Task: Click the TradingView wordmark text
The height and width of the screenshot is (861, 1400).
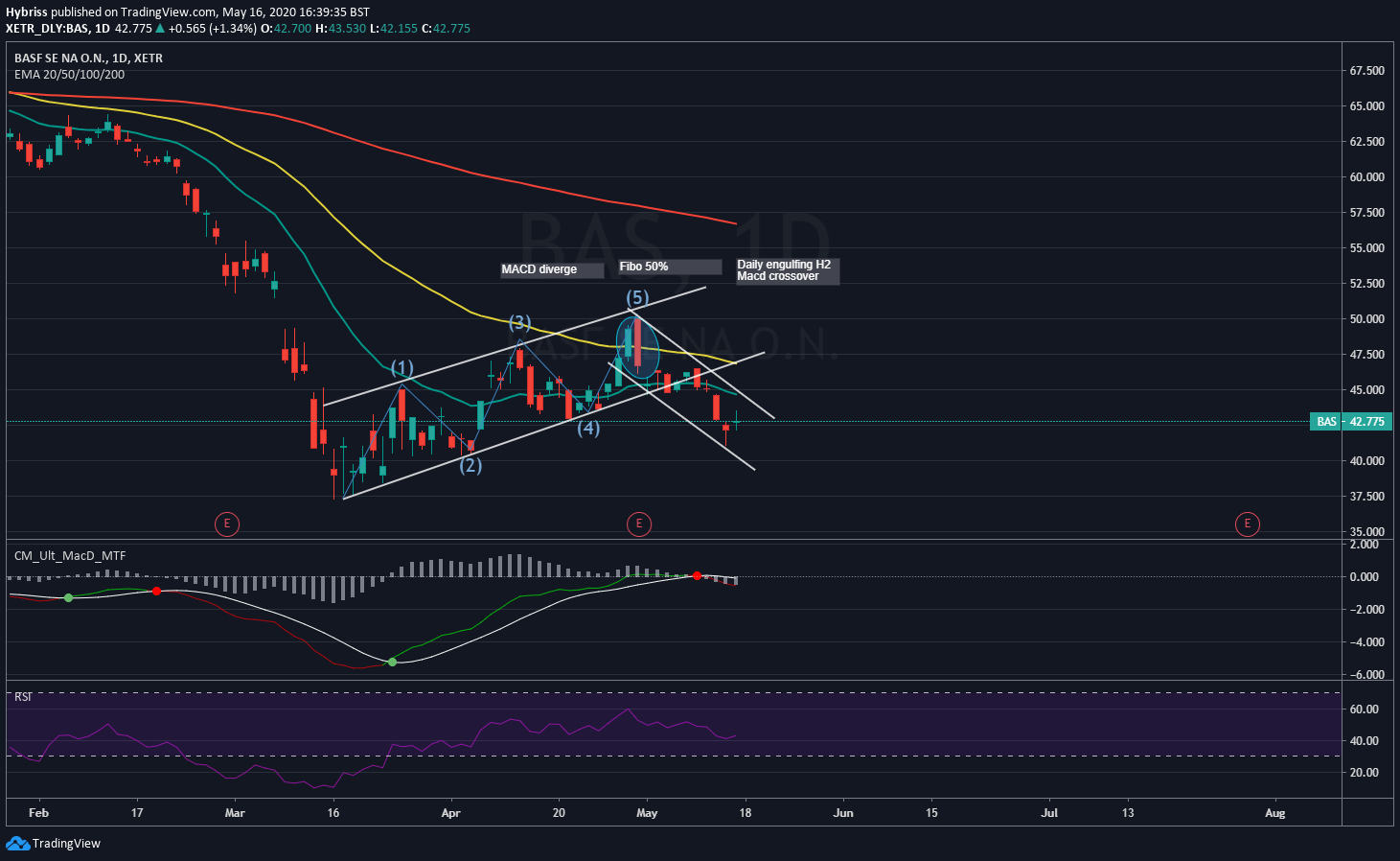Action: (x=66, y=844)
